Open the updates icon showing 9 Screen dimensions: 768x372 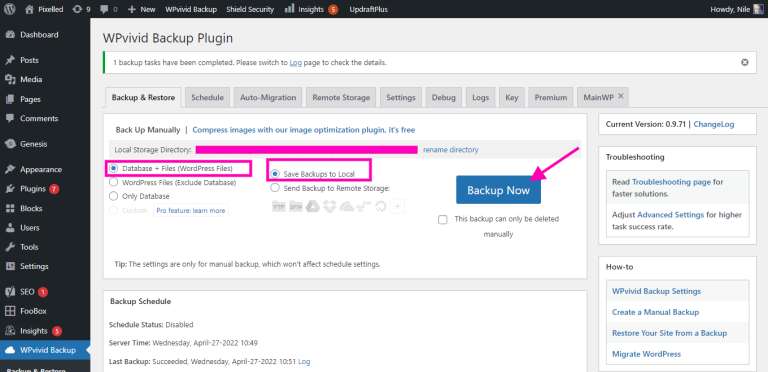77,9
